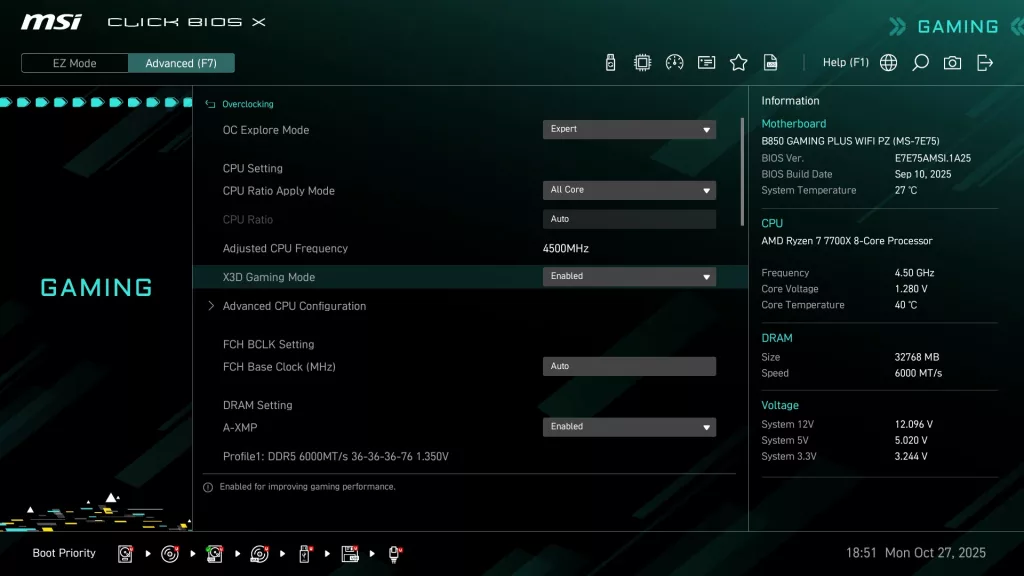The image size is (1024, 576).
Task: Open the CPU Ratio Apply Mode dropdown
Action: point(629,190)
